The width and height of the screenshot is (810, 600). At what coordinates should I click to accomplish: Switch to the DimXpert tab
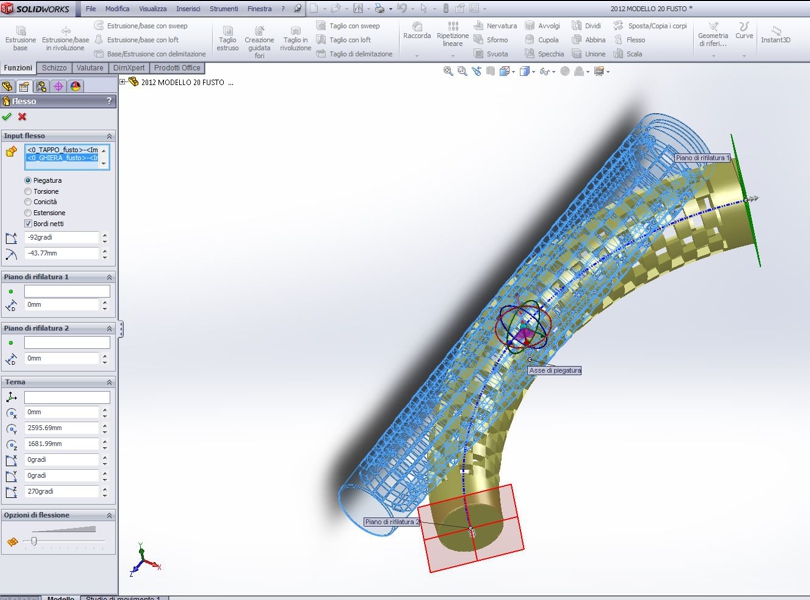pyautogui.click(x=129, y=68)
